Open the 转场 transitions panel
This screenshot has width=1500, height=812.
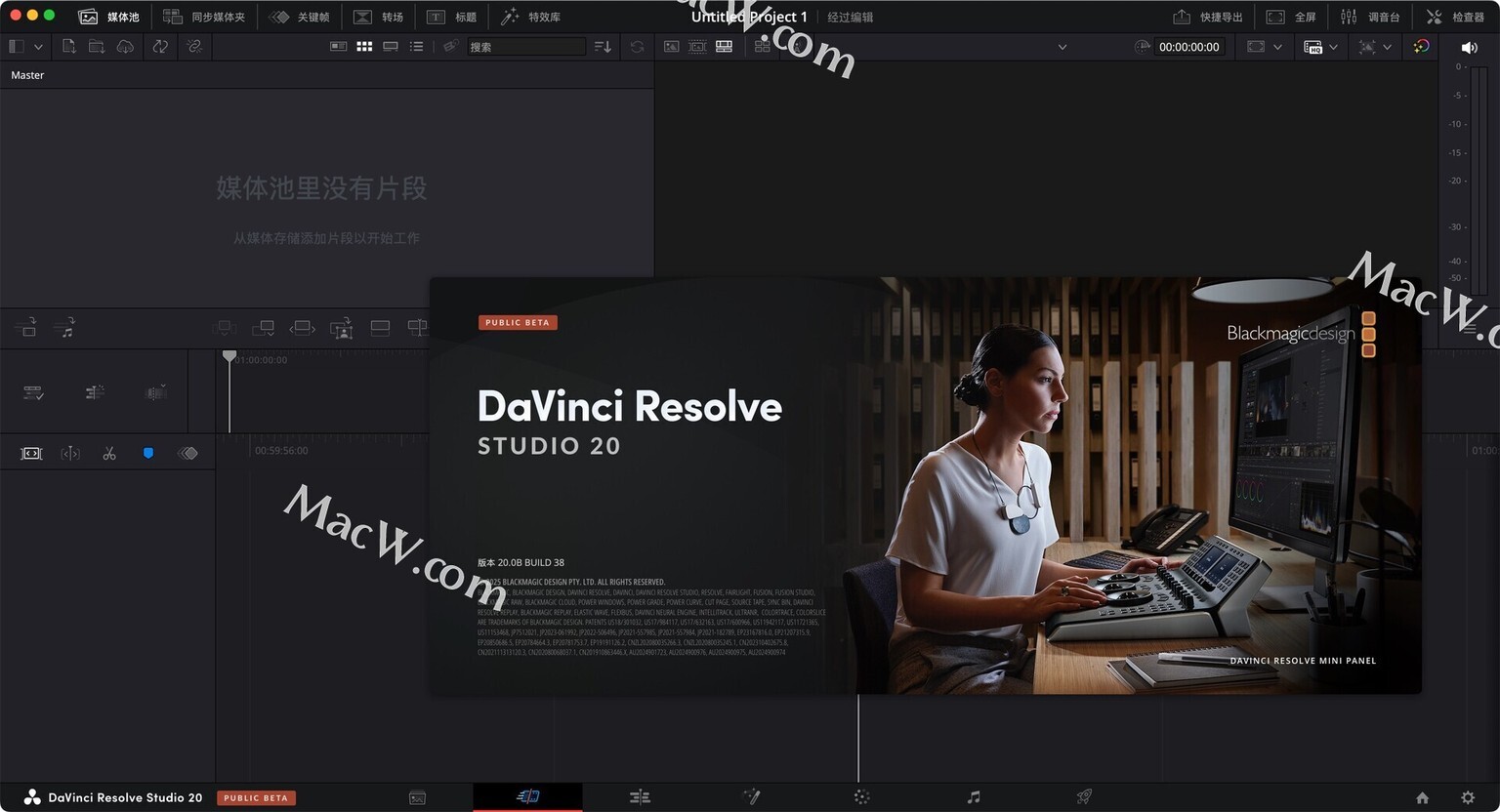click(378, 17)
